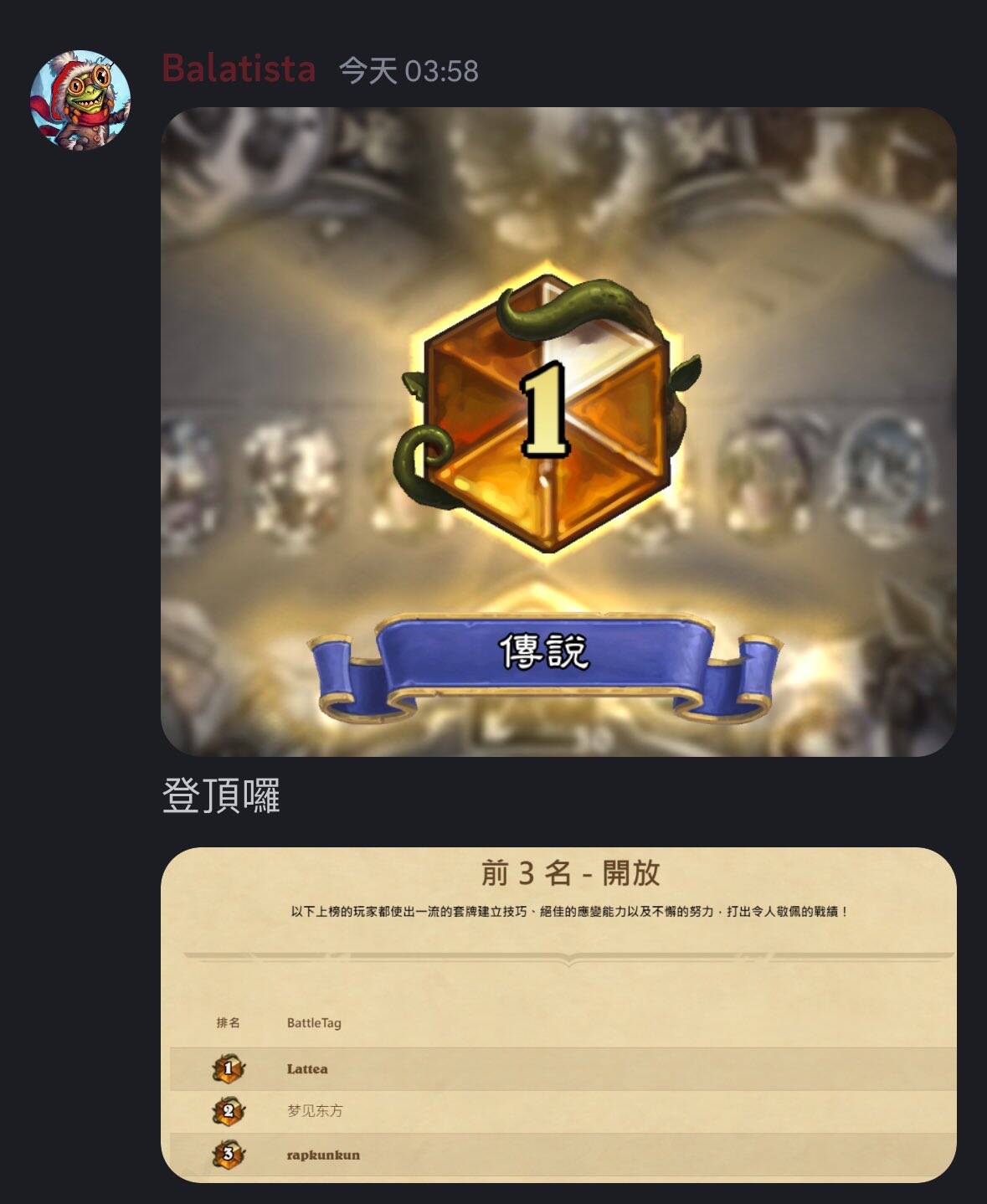Click the 今天 03:58 timestamp

pos(409,71)
